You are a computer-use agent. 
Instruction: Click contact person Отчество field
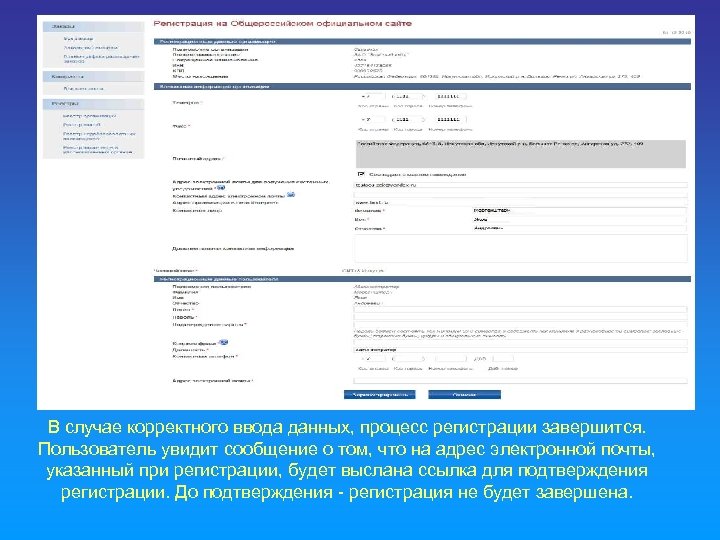click(579, 228)
